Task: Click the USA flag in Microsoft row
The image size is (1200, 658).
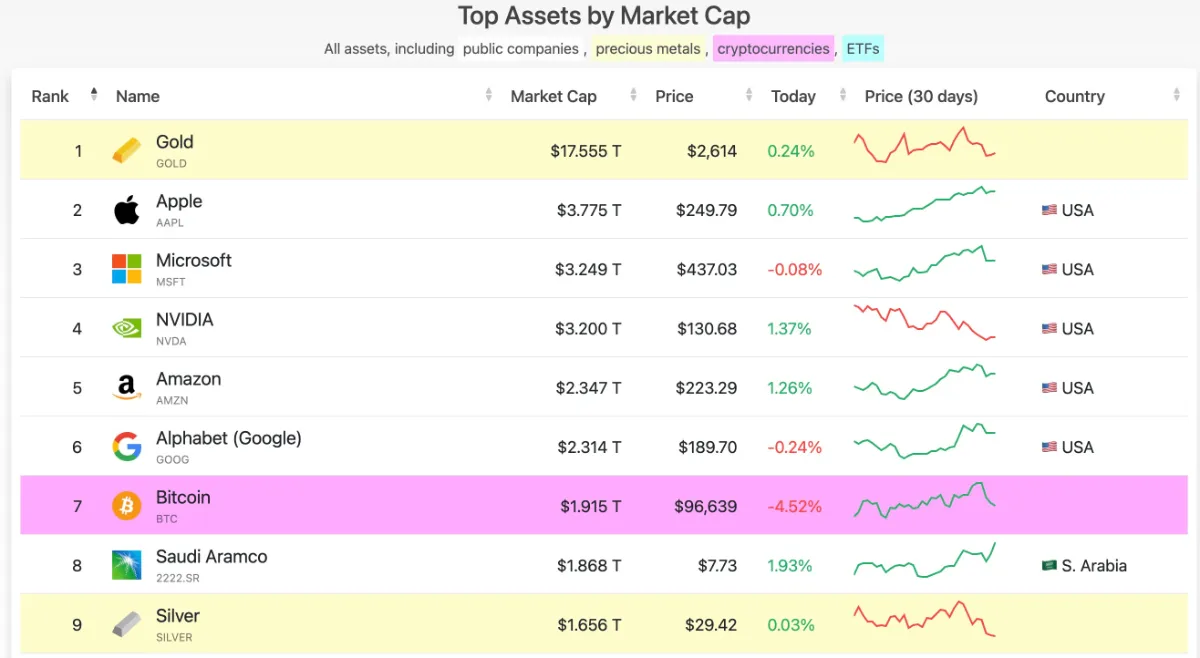Action: (1049, 269)
